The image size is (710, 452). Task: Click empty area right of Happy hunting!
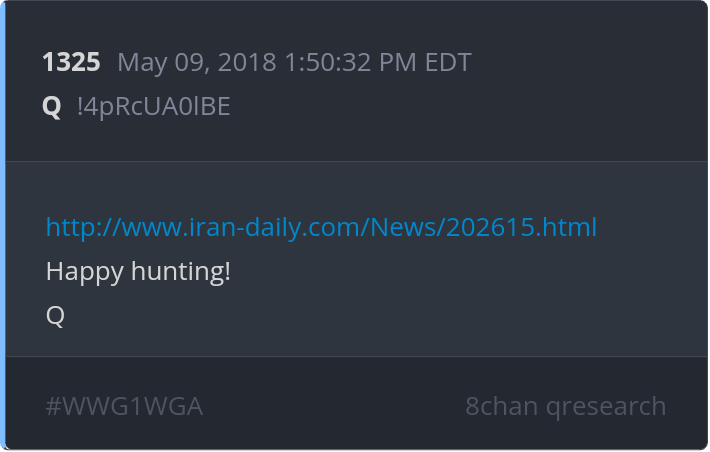pyautogui.click(x=453, y=272)
